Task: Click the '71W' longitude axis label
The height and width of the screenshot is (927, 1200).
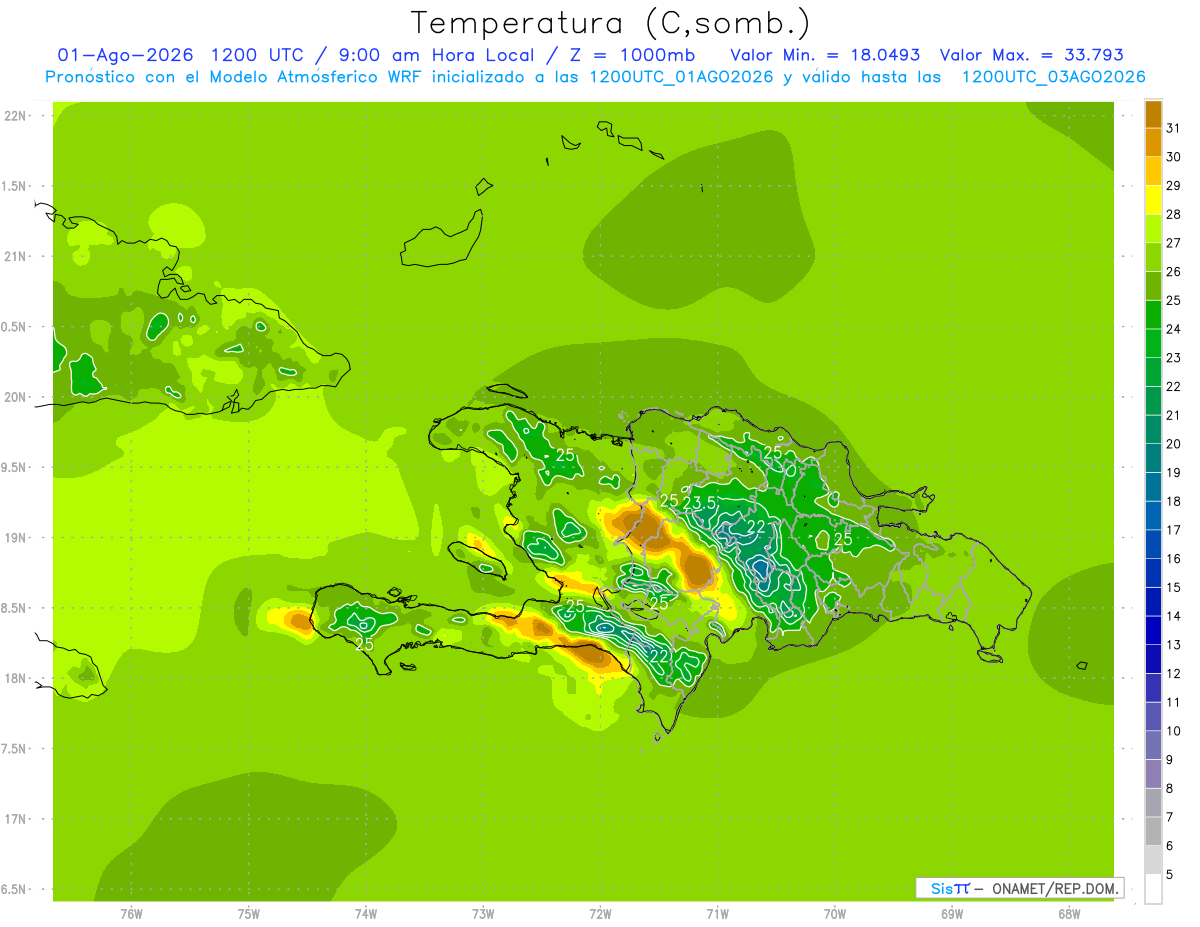Action: click(x=717, y=914)
